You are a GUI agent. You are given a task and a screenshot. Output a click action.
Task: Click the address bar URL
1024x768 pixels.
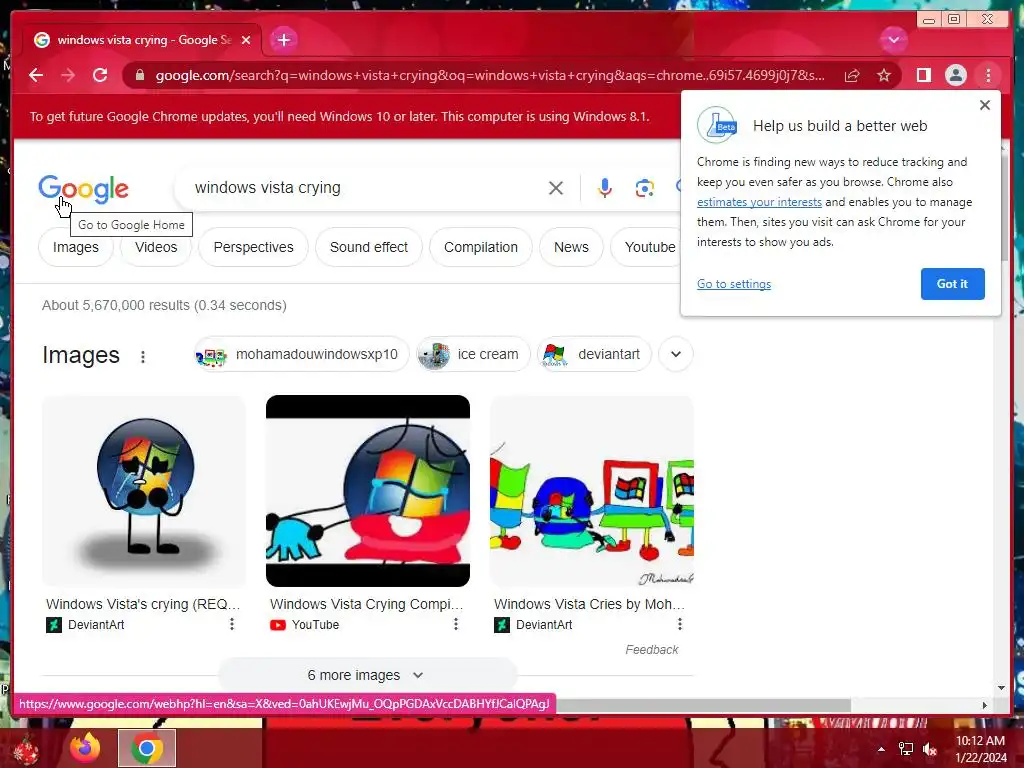490,76
